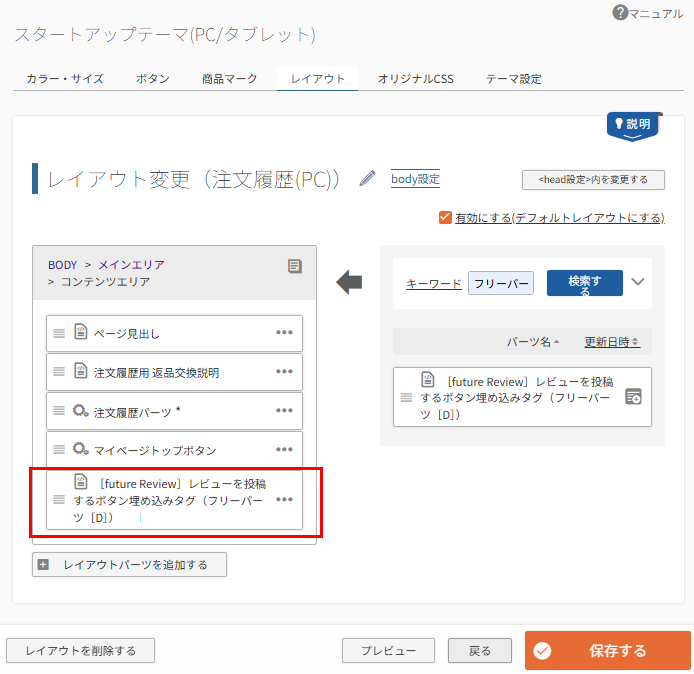The height and width of the screenshot is (674, 694).
Task: Grab drag handle of future Review search result
Action: 406,397
